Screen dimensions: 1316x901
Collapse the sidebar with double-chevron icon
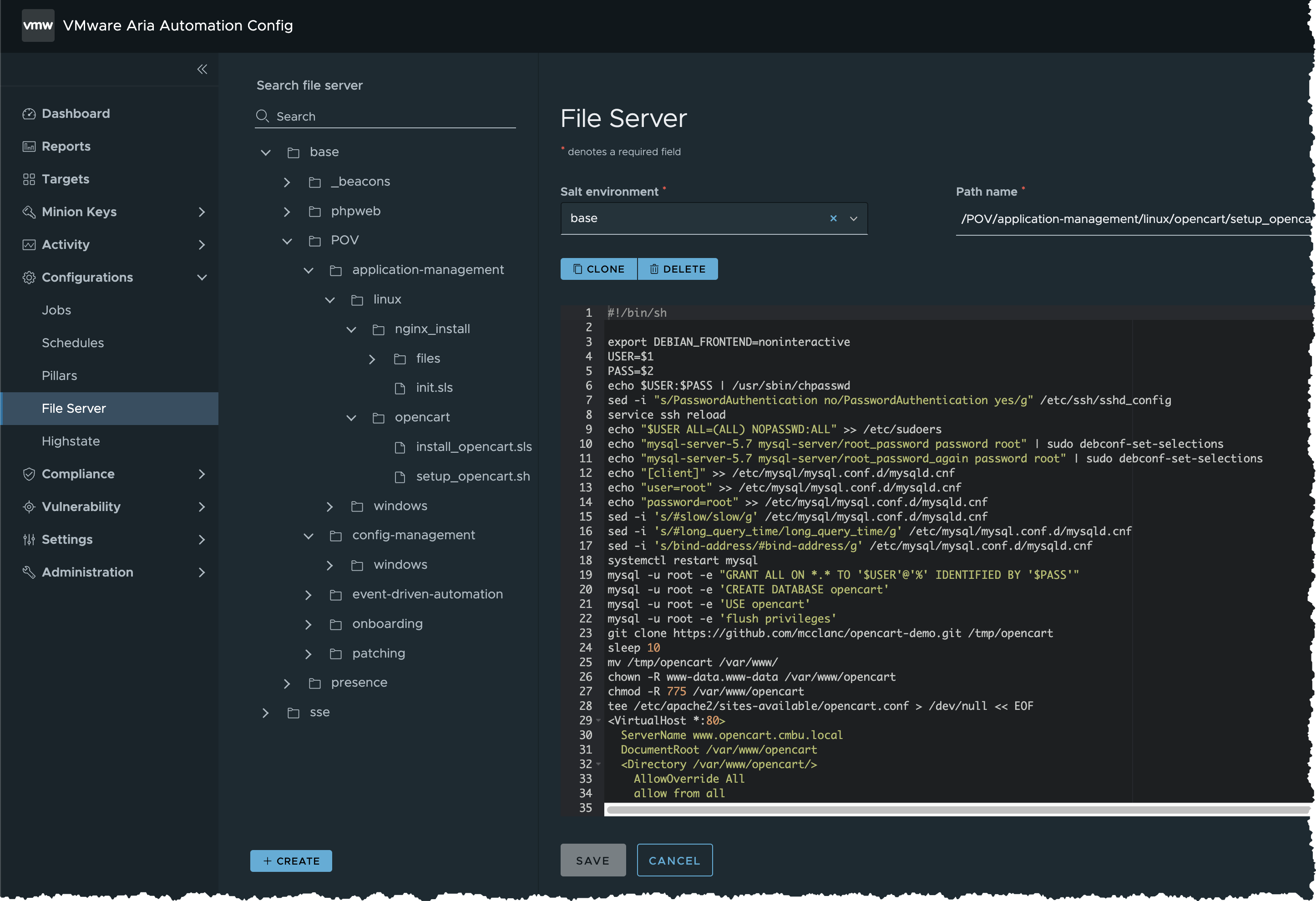pos(202,69)
